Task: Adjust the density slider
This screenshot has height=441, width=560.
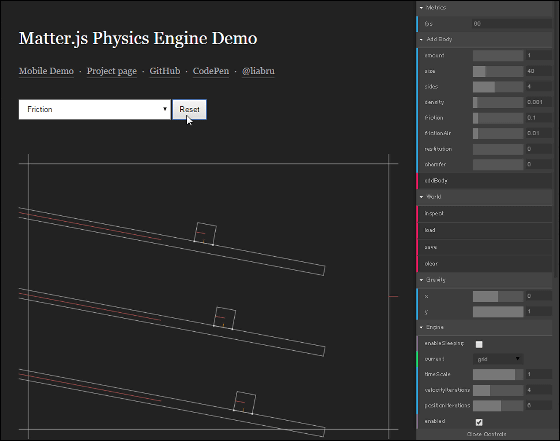Action: click(498, 102)
